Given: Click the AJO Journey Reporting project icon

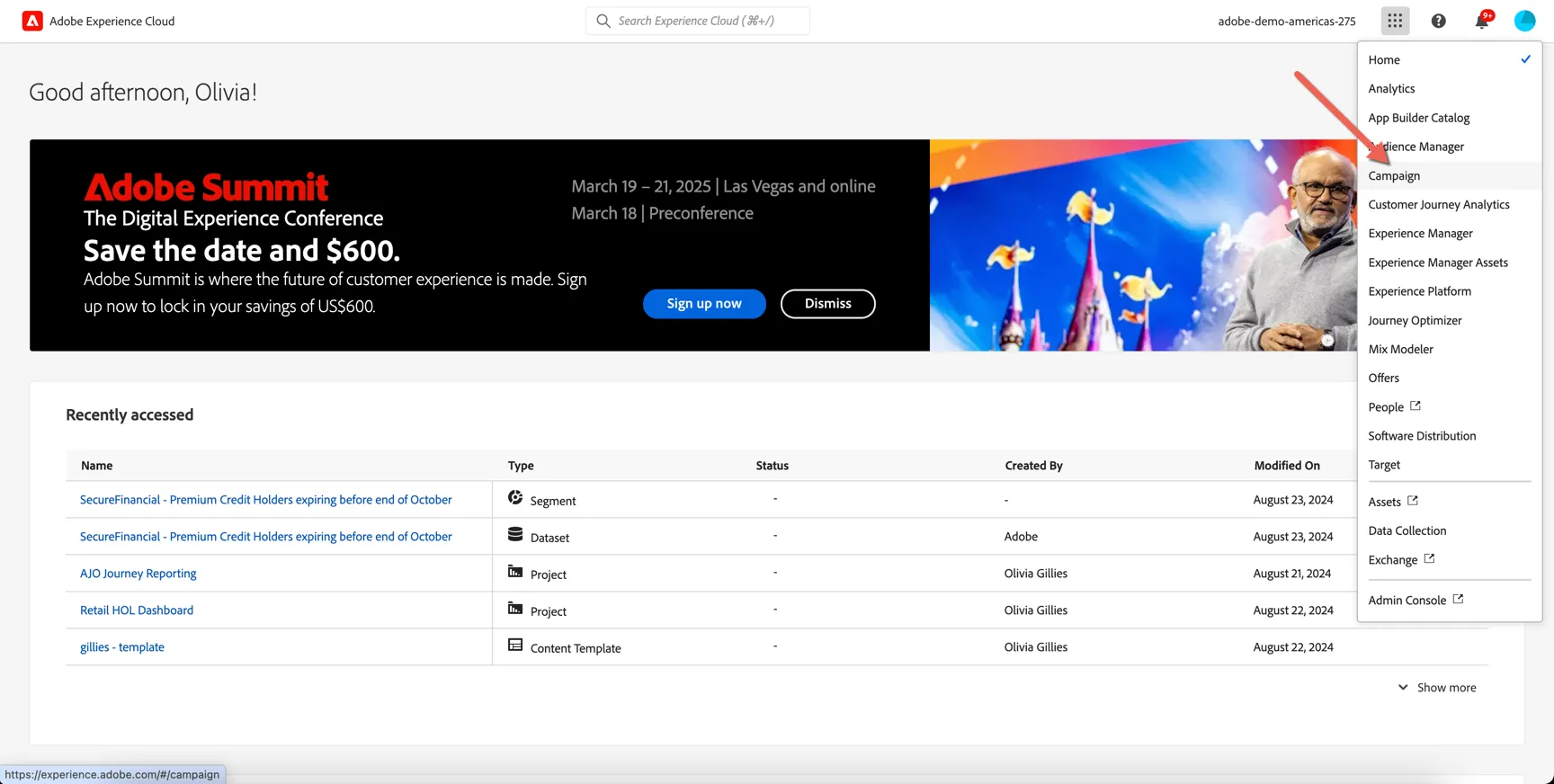Looking at the screenshot, I should pyautogui.click(x=515, y=572).
